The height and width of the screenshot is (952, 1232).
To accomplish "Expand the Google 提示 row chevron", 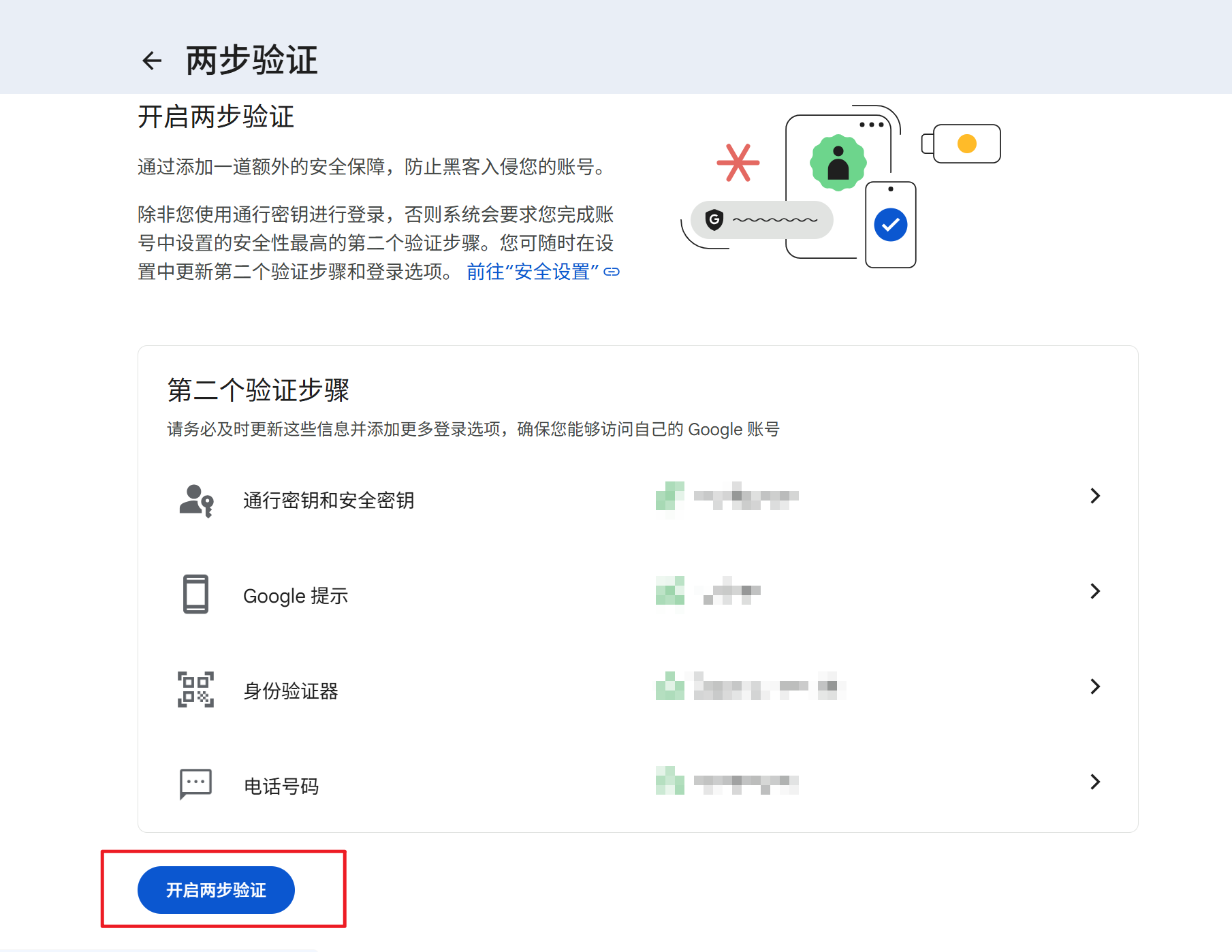I will point(1095,591).
